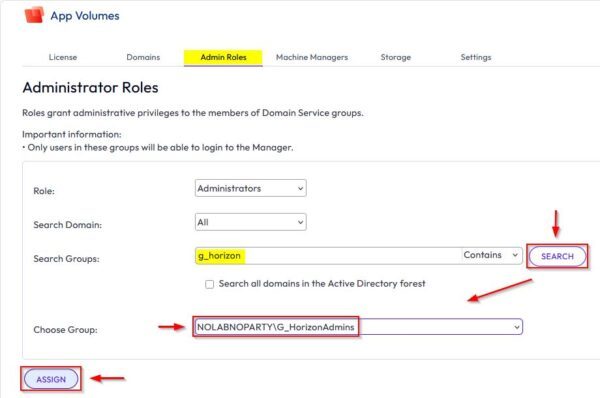600x398 pixels.
Task: Open the Machine Managers tab
Action: tap(312, 57)
